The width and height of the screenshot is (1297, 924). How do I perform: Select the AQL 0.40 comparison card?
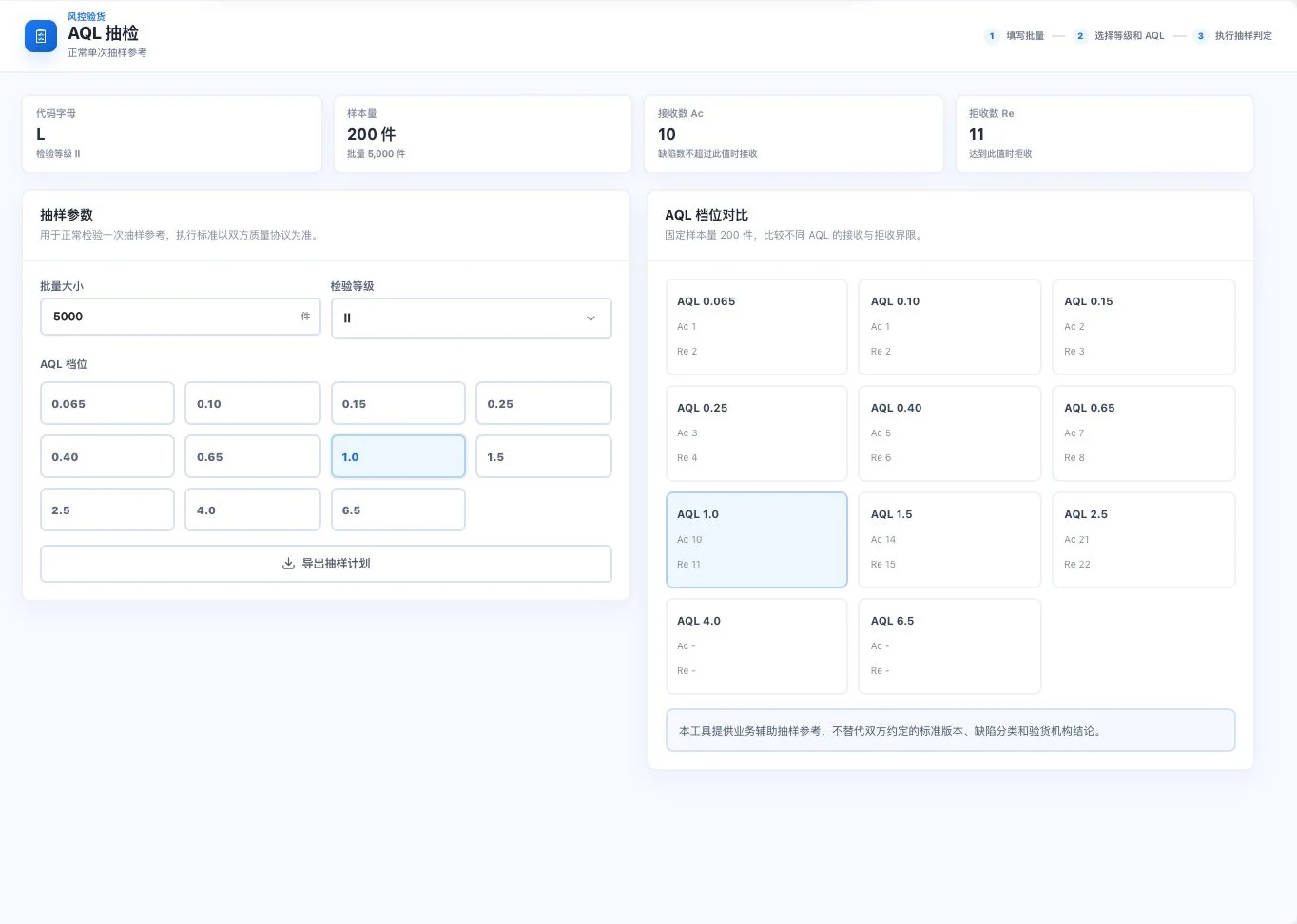coord(950,433)
